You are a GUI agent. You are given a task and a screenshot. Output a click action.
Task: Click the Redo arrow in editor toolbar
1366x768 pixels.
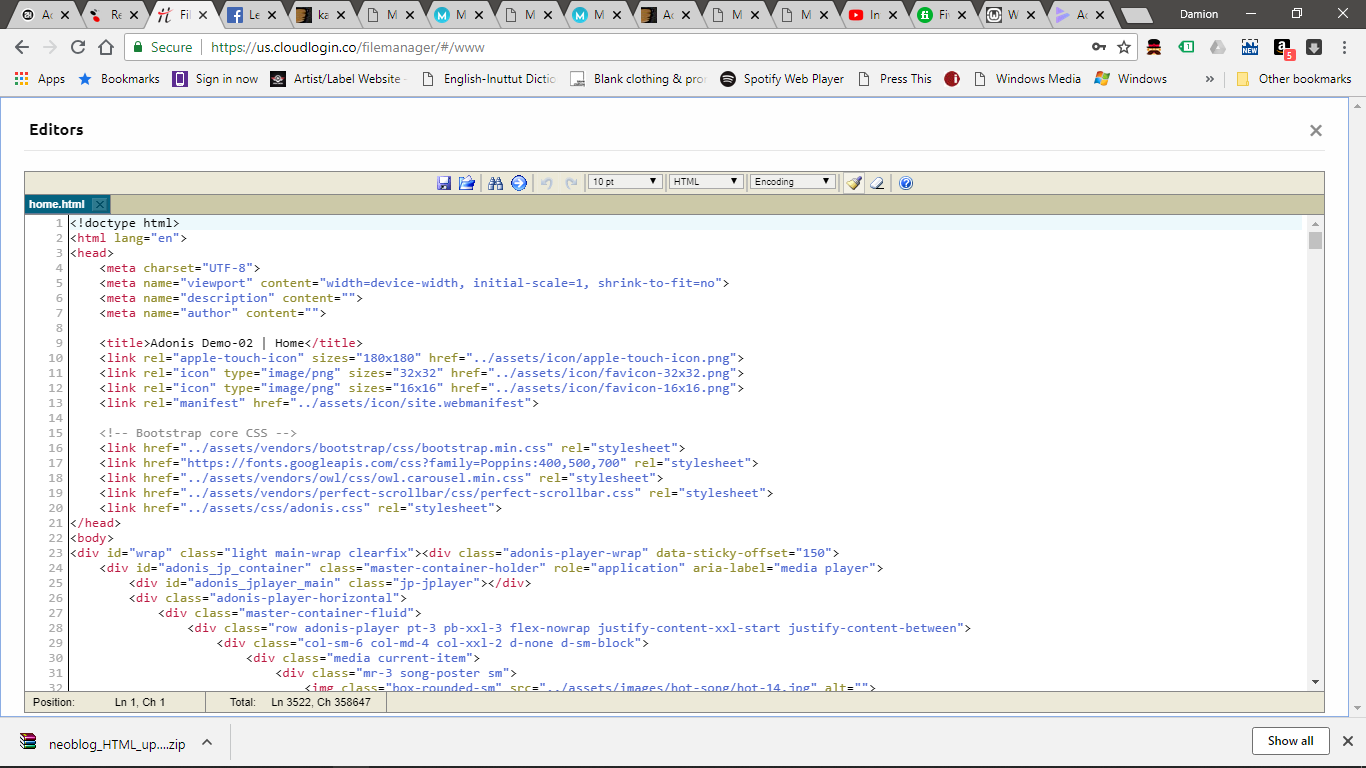572,183
